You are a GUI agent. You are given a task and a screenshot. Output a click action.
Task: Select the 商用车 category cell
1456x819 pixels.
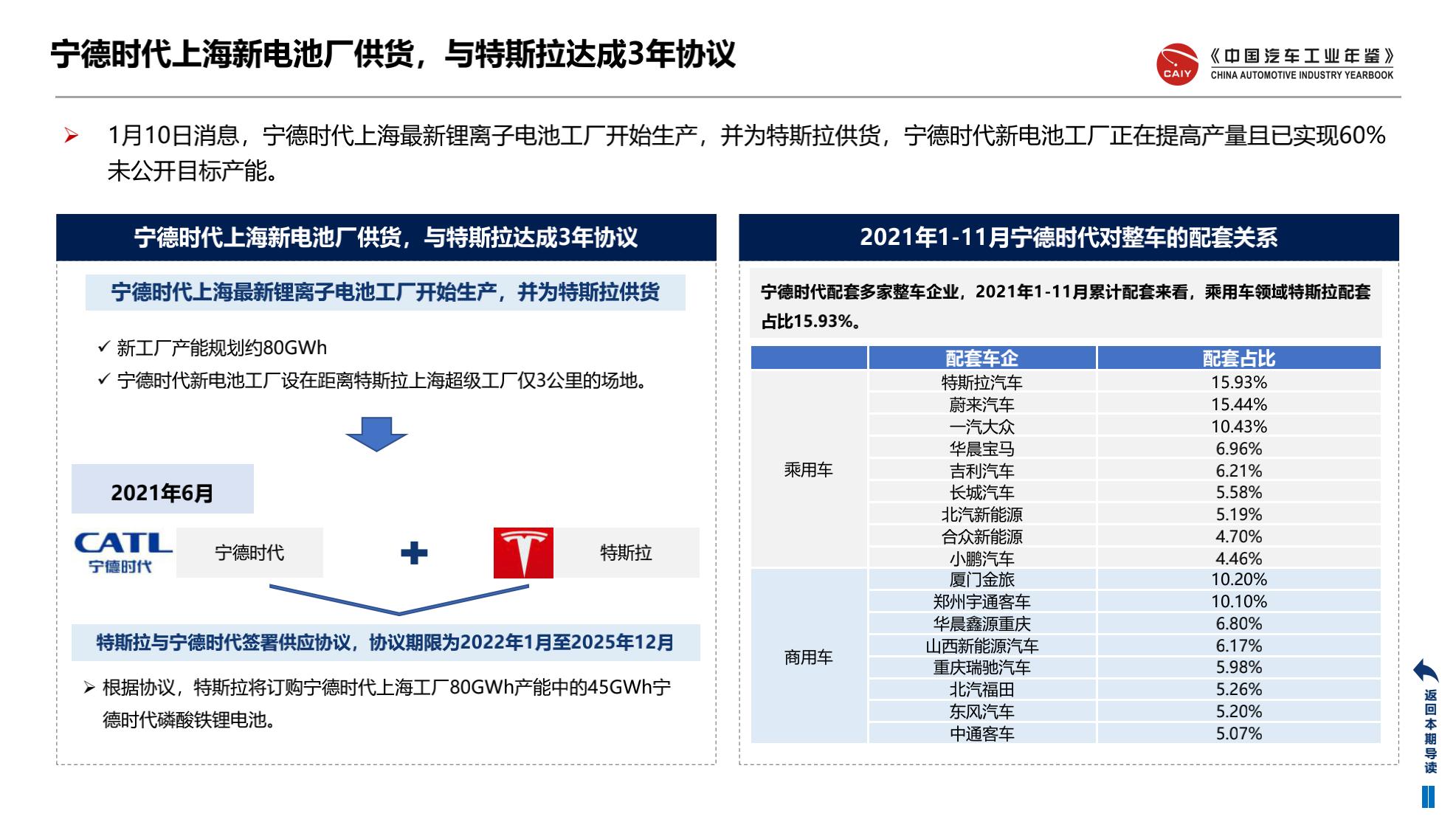809,657
